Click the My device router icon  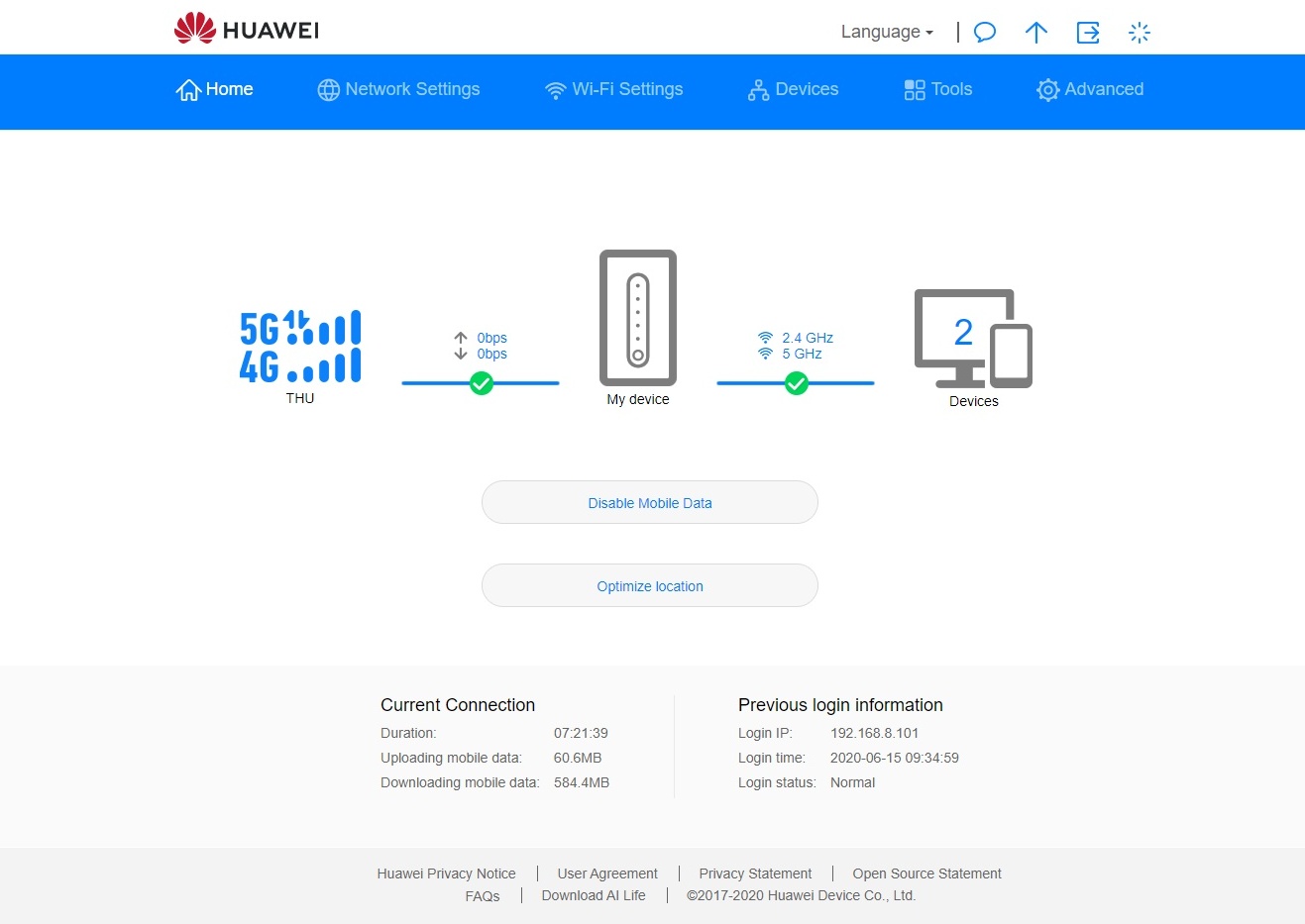638,318
